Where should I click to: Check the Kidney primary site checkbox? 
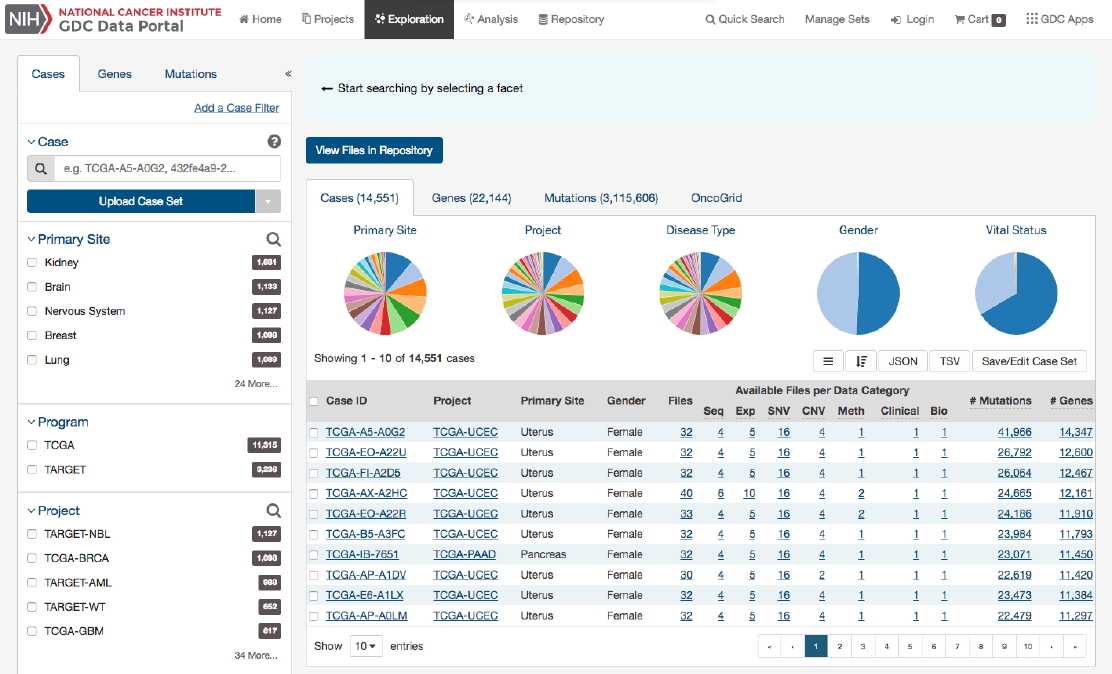tap(32, 263)
